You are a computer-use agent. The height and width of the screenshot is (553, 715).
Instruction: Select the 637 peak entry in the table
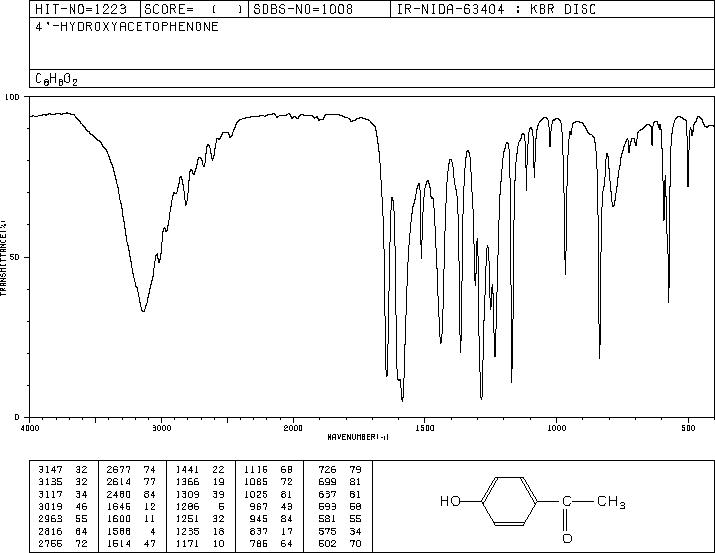(340, 494)
